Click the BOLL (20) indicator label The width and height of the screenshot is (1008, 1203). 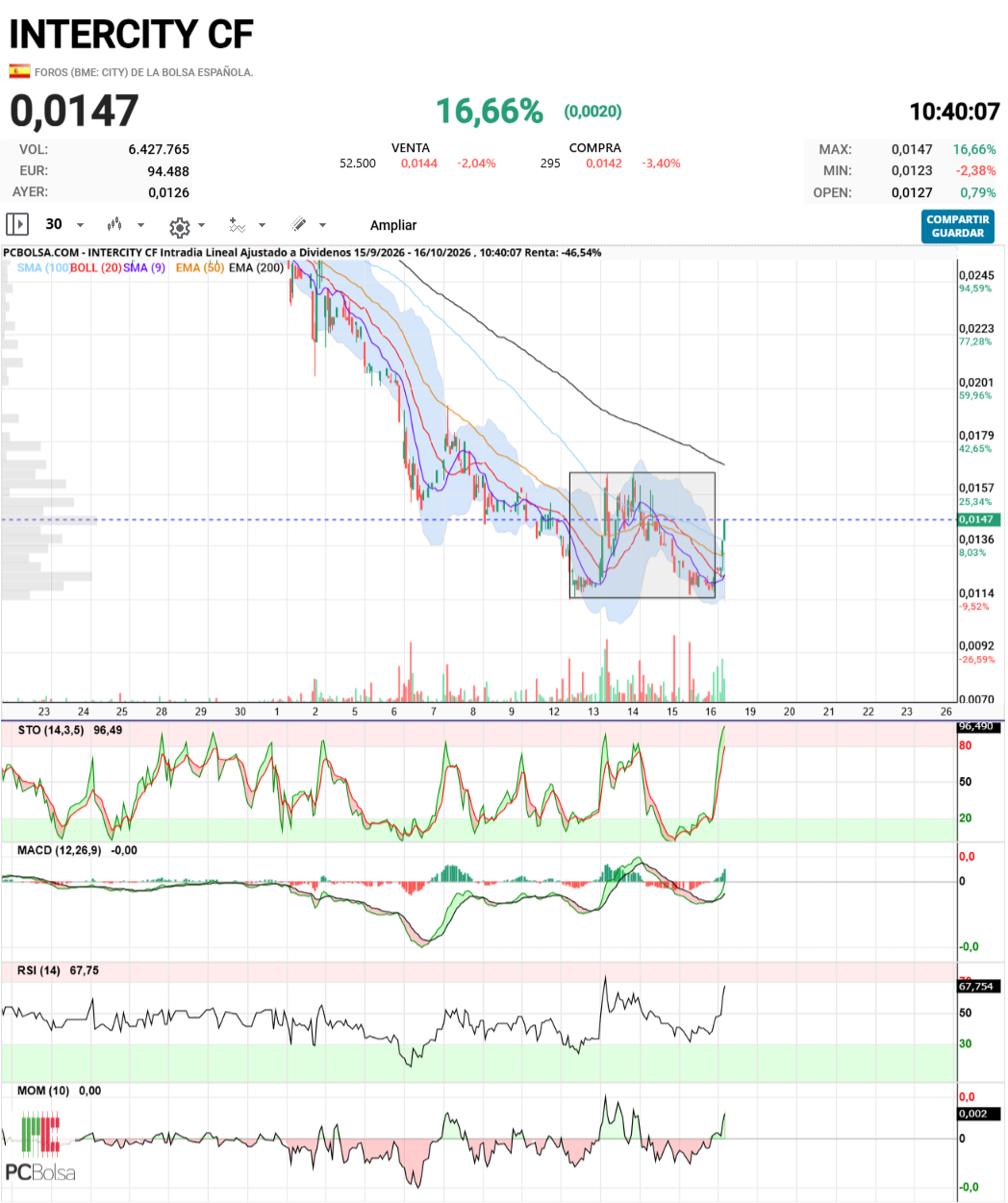tap(96, 267)
